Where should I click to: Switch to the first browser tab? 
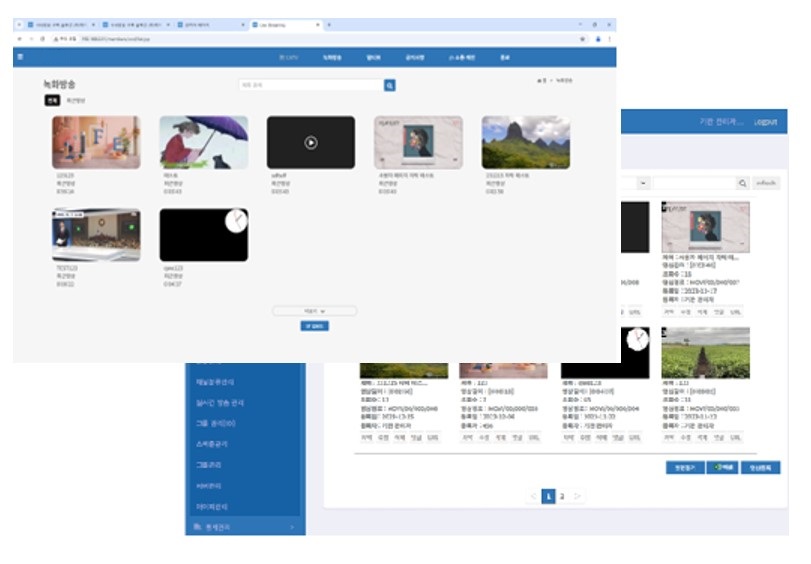(x=61, y=24)
